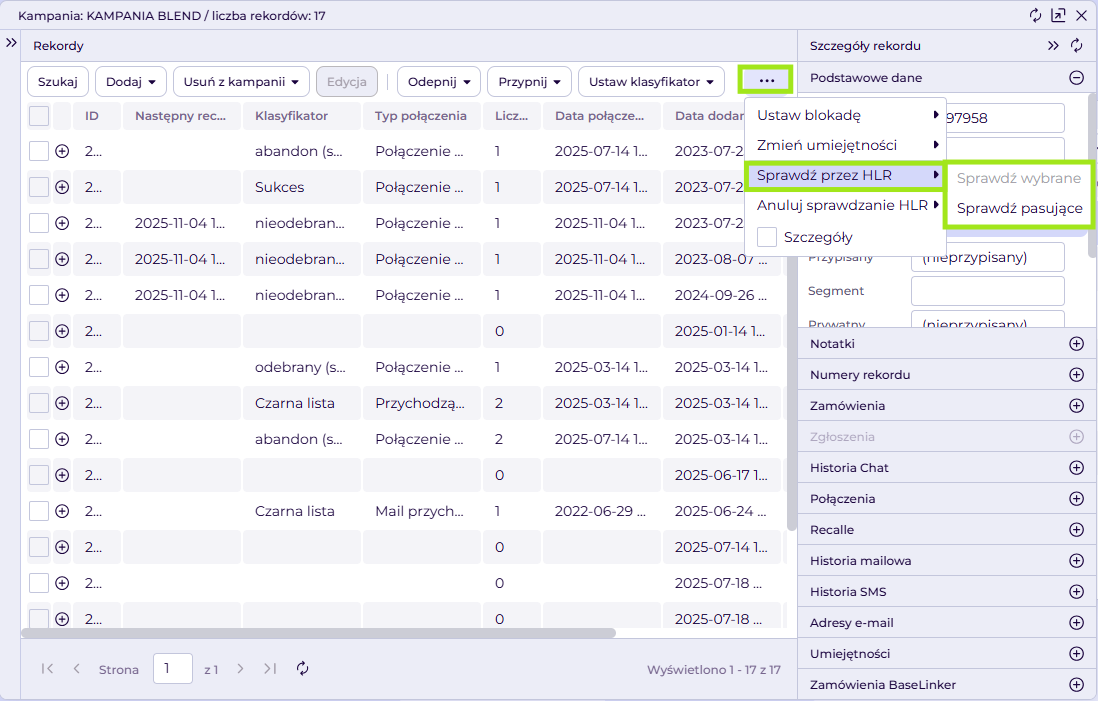Expand Zamówienia section plus icon
This screenshot has width=1098, height=701.
pos(1077,405)
